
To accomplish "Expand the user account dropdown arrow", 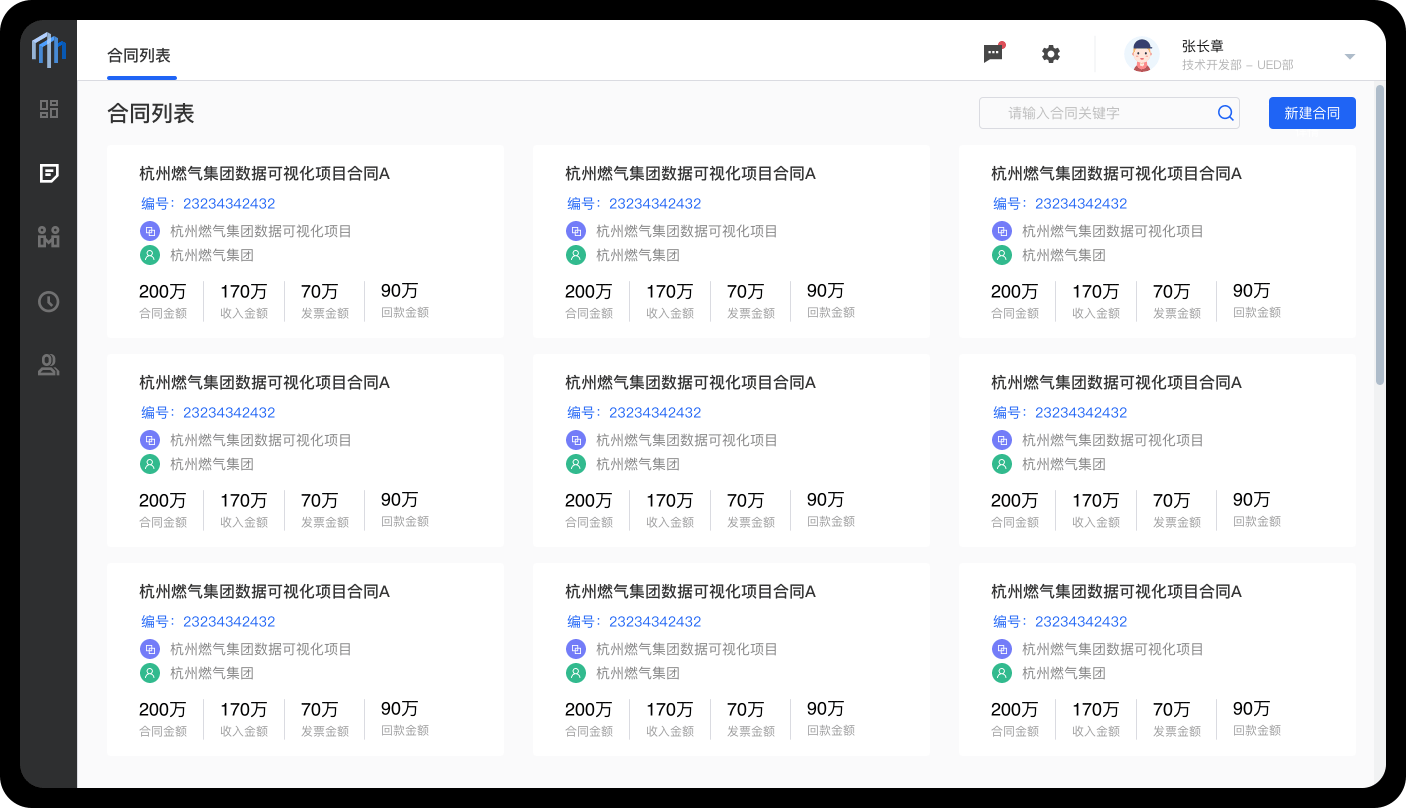I will pos(1350,56).
